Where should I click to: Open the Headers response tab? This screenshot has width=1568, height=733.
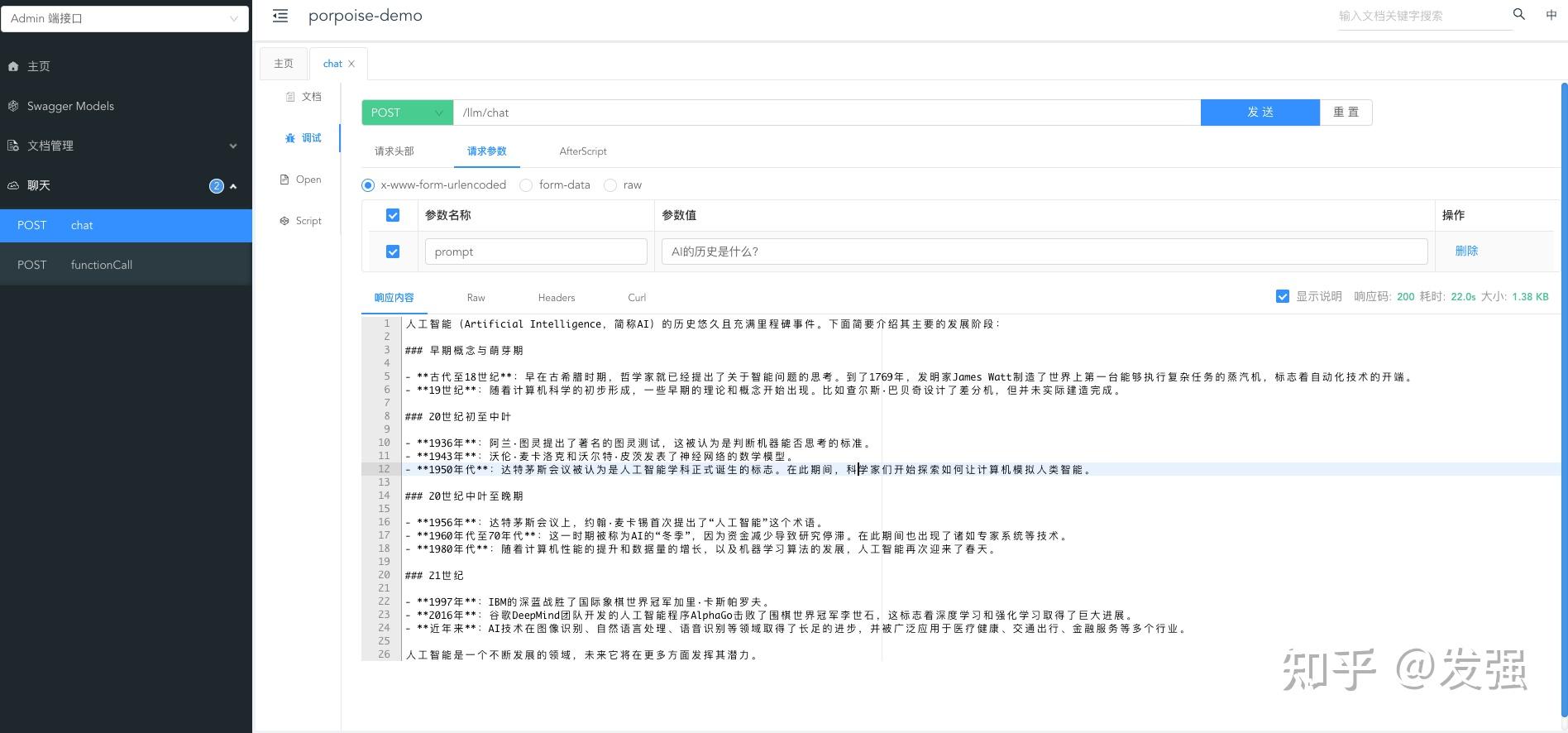557,298
